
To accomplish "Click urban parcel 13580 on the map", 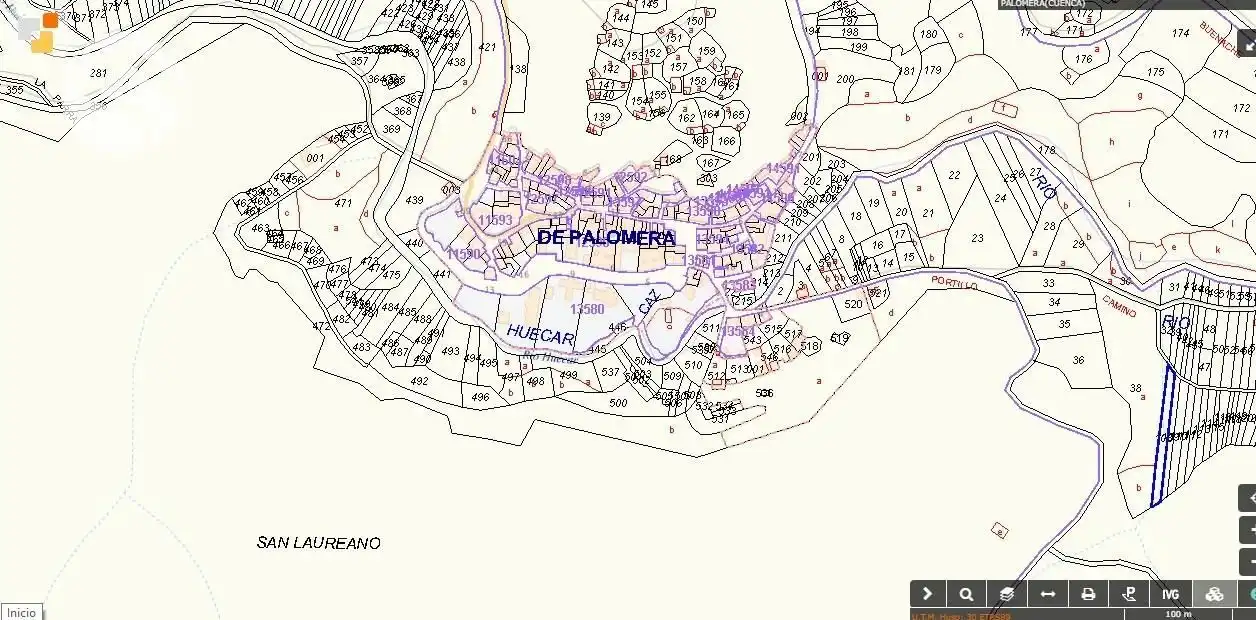I will click(587, 310).
